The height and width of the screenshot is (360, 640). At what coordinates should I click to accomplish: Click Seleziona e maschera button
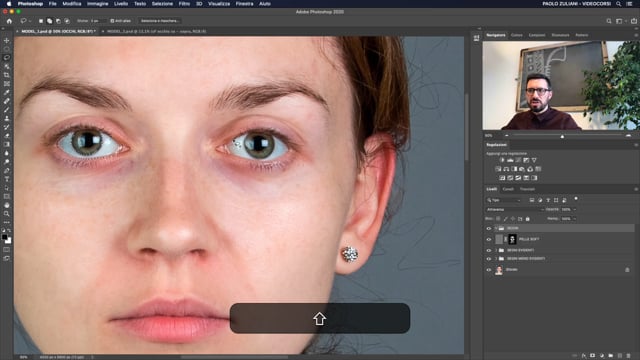[x=160, y=21]
